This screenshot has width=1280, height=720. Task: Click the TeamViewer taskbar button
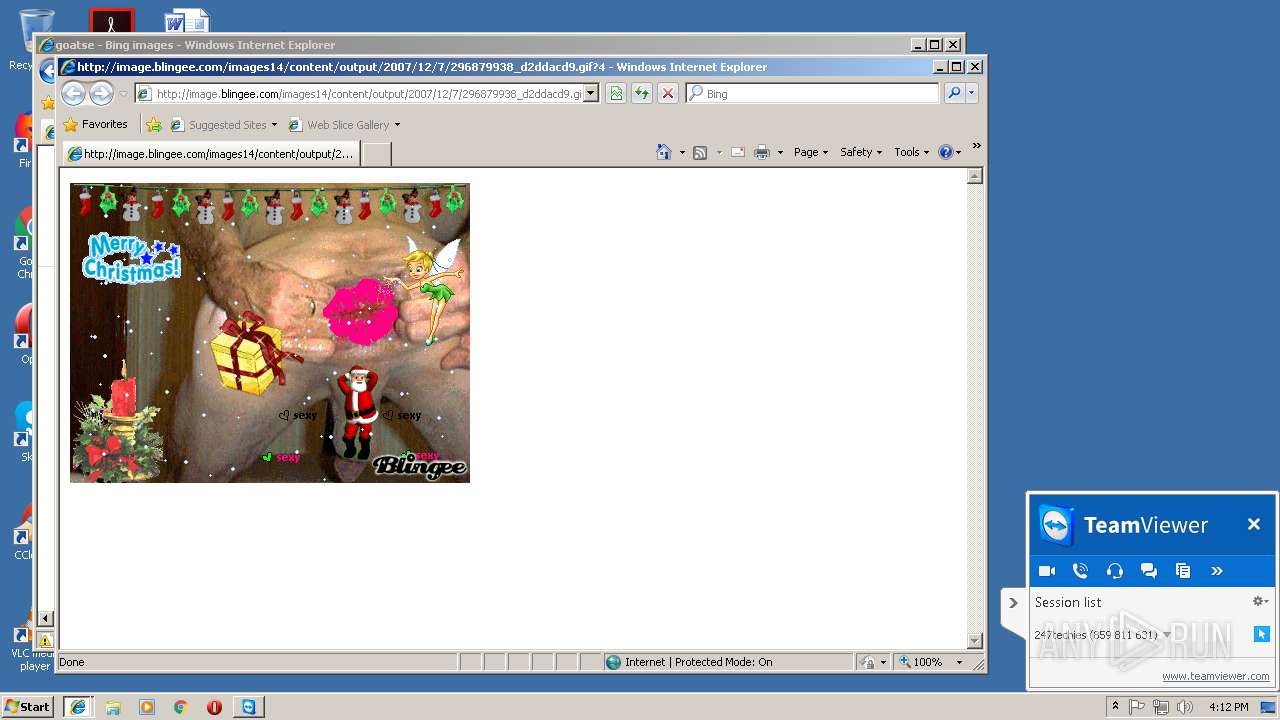coord(248,707)
